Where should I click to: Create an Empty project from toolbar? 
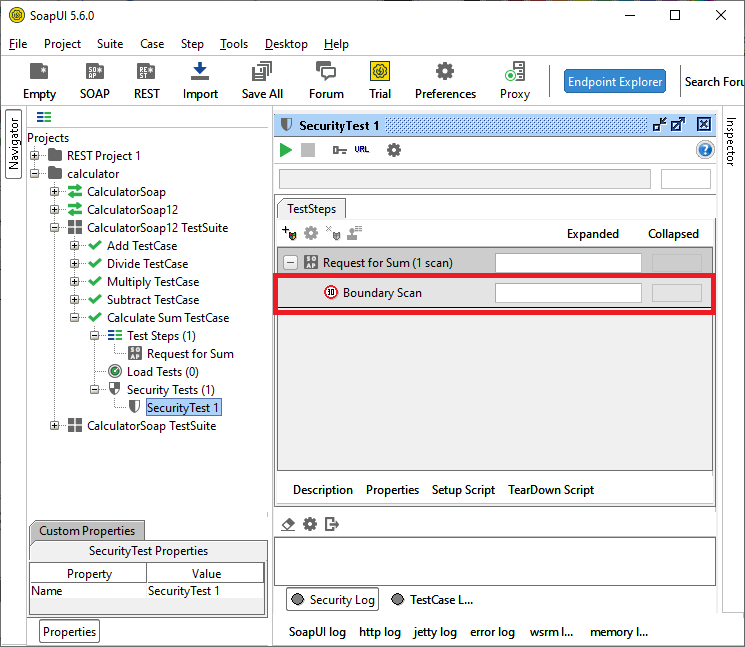(x=39, y=81)
